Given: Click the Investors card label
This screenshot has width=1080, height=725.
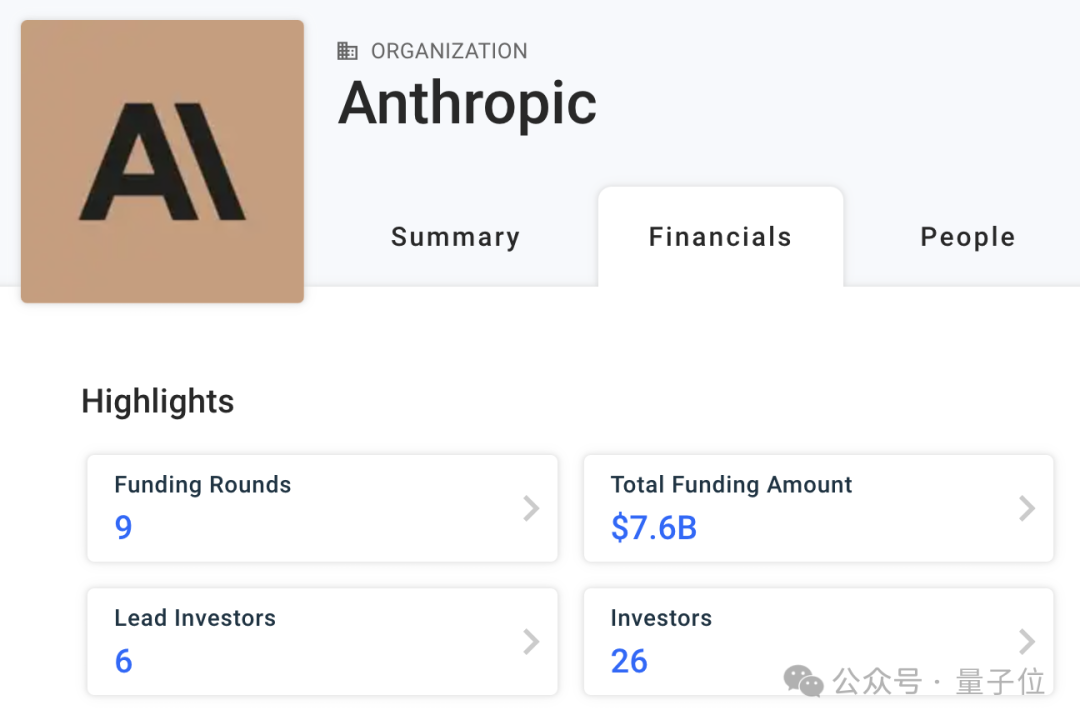Looking at the screenshot, I should point(661,618).
